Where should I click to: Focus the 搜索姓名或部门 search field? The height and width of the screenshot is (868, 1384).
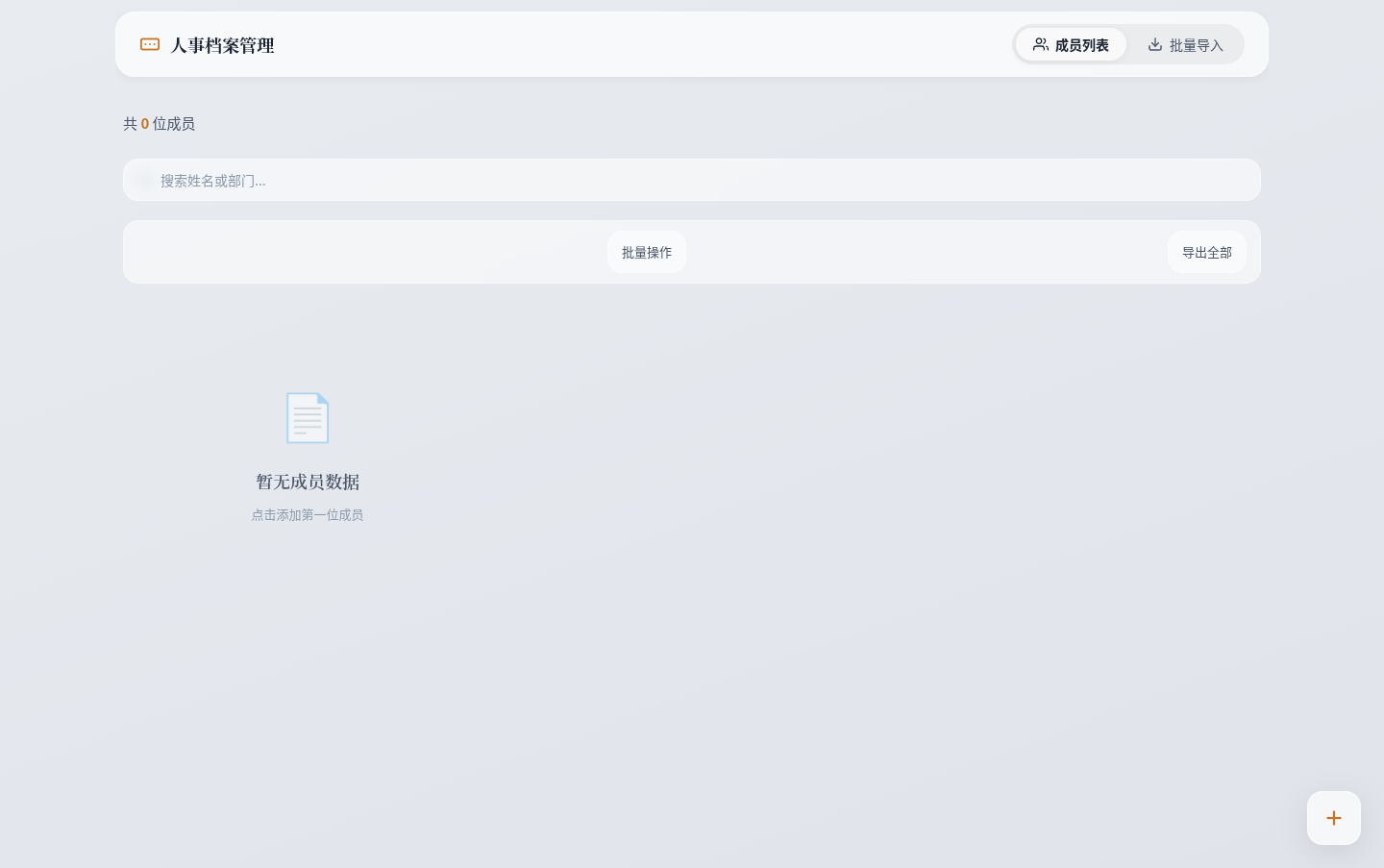pyautogui.click(x=692, y=180)
